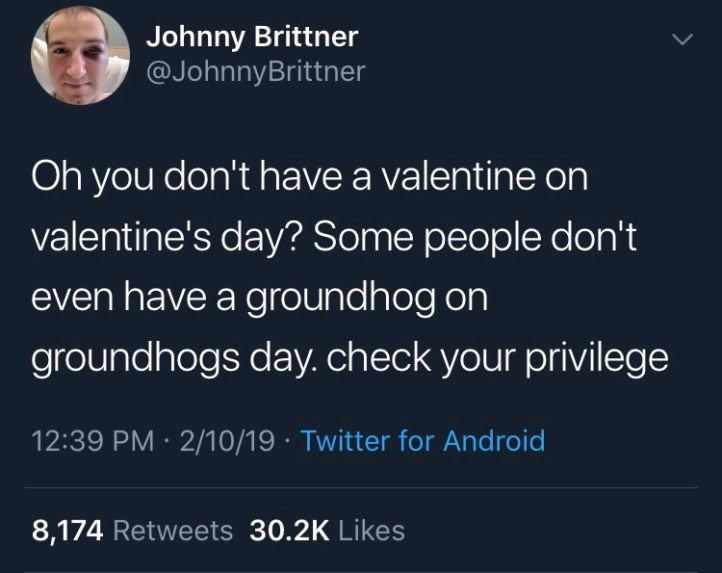The height and width of the screenshot is (573, 722).
Task: Click the word 'Android' in source label
Action: pos(492,441)
